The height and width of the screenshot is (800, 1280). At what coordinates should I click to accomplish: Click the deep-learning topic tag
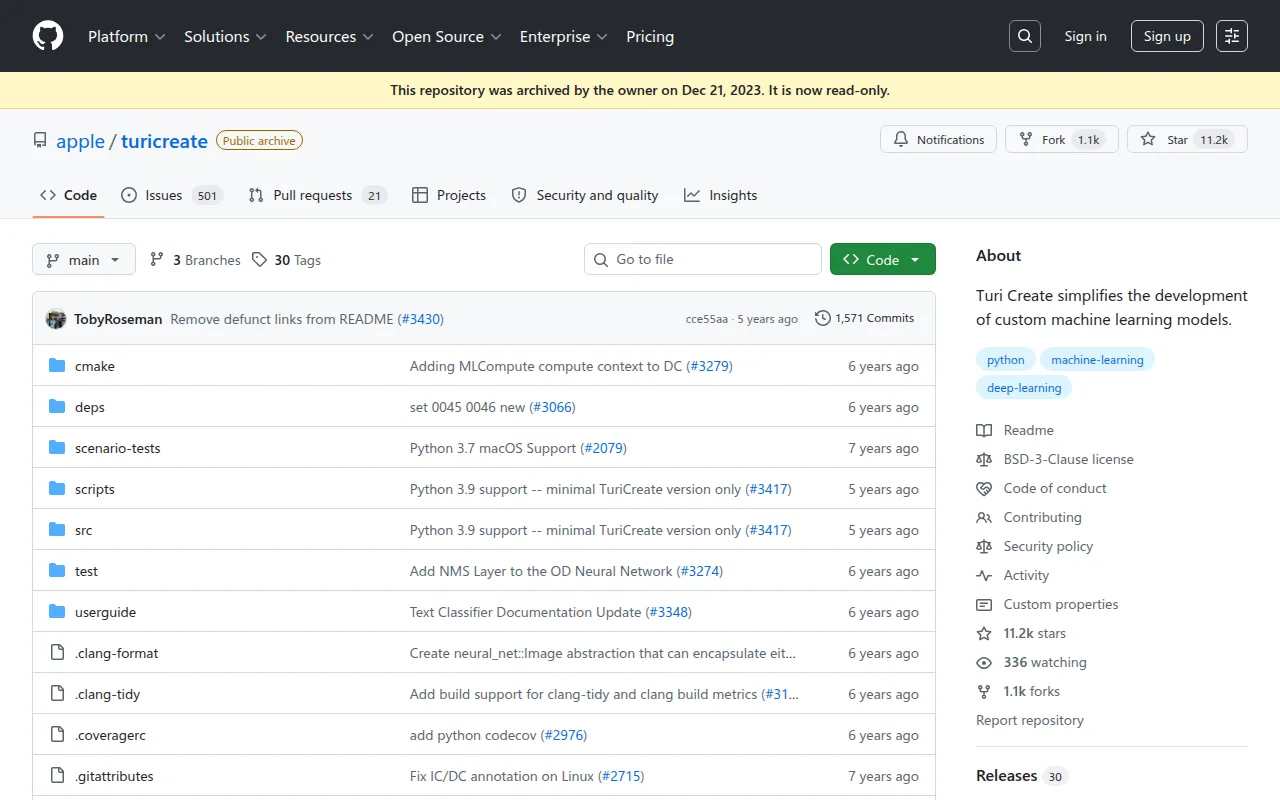pyautogui.click(x=1024, y=388)
